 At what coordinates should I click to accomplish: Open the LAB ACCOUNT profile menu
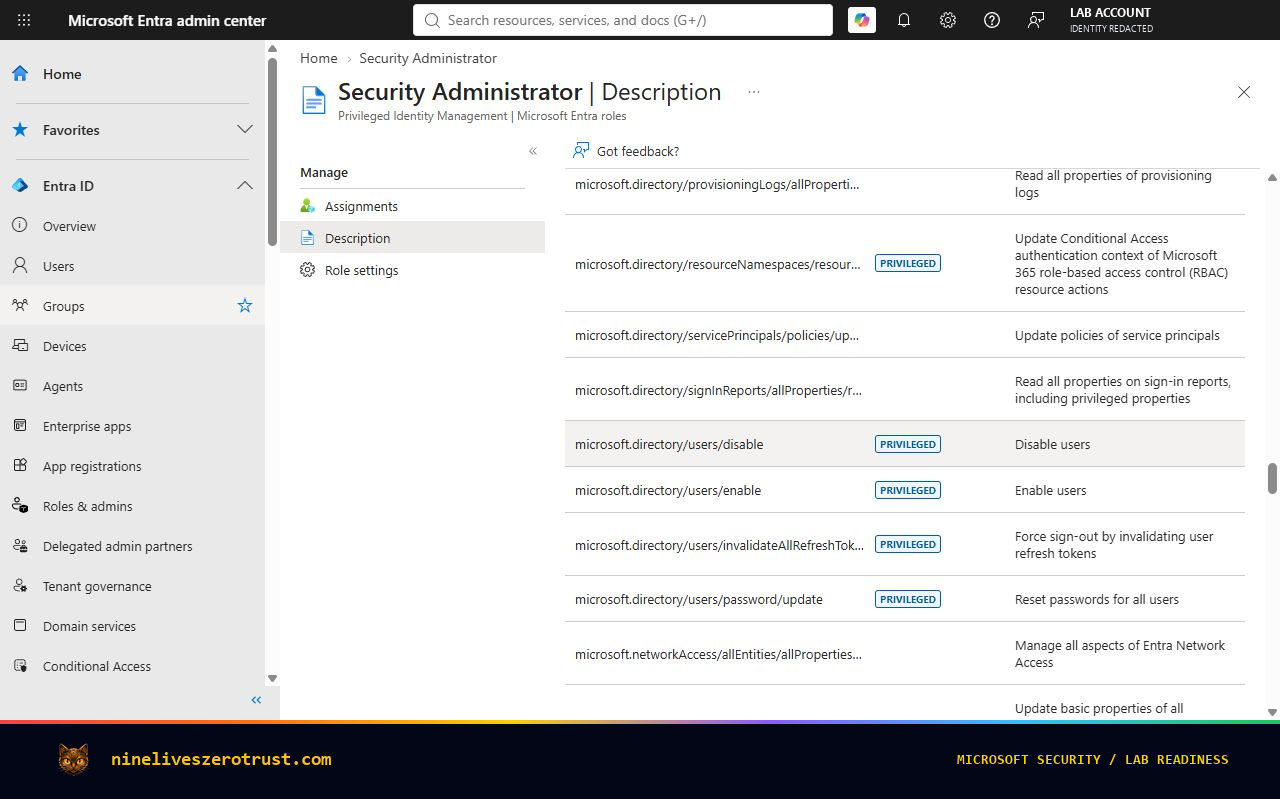[x=1111, y=20]
